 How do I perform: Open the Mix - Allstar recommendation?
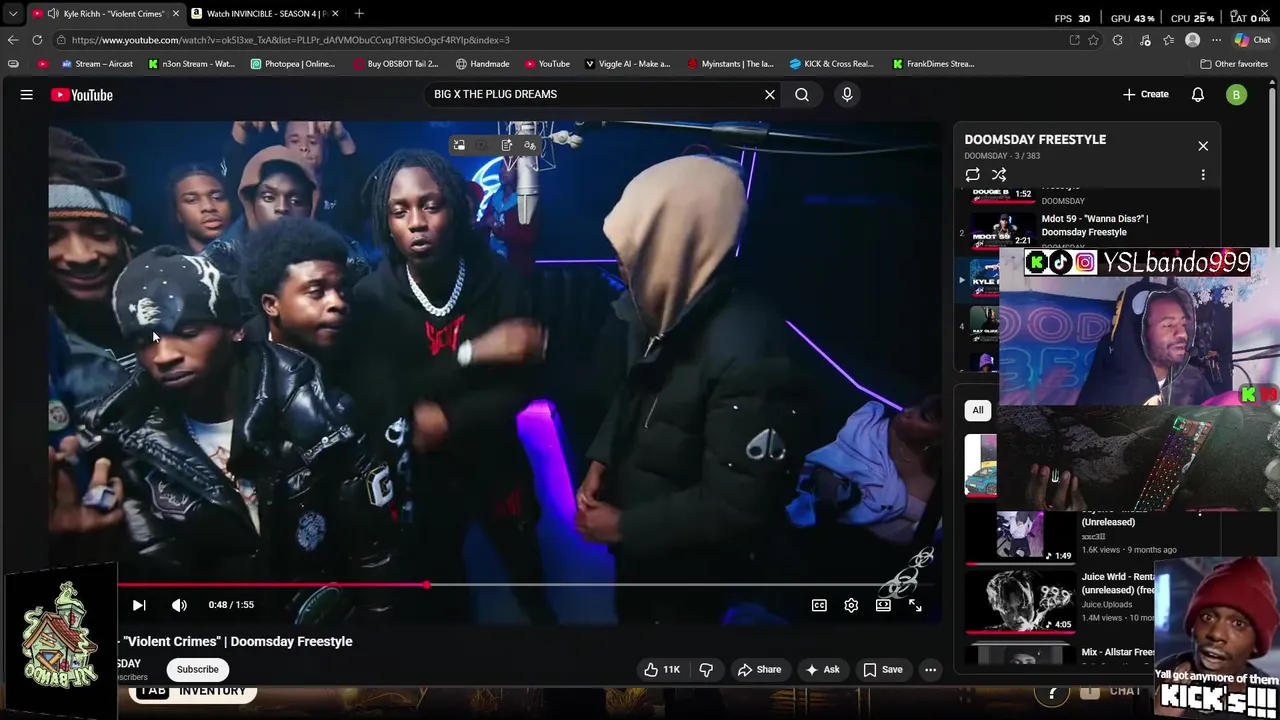pyautogui.click(x=1118, y=652)
